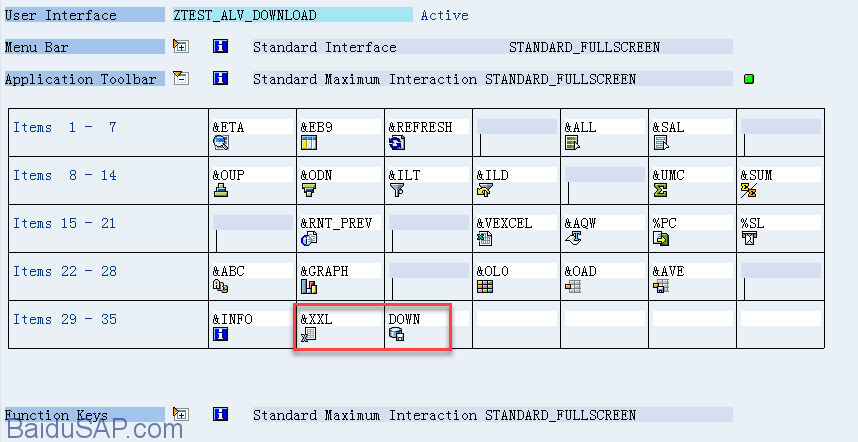Select the empty slot after DOWN
This screenshot has width=858, height=442.
(516, 319)
